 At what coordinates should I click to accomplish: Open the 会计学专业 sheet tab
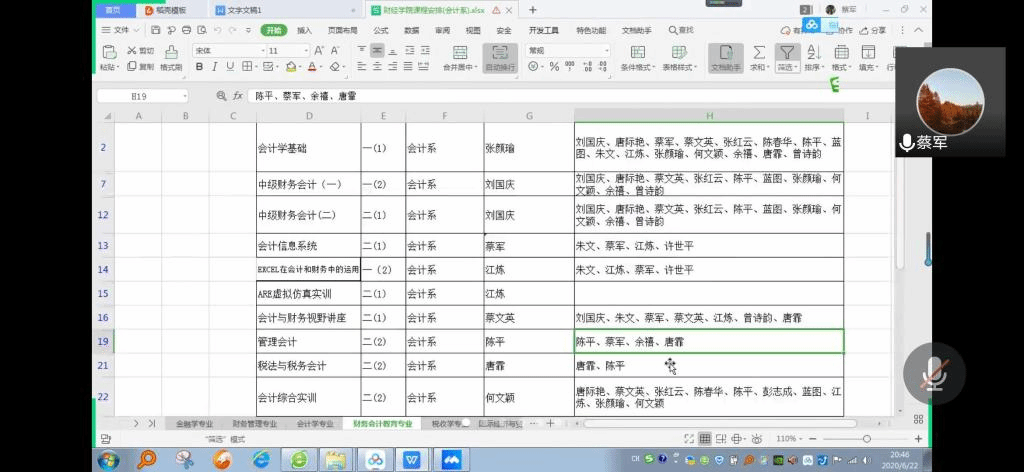314,424
